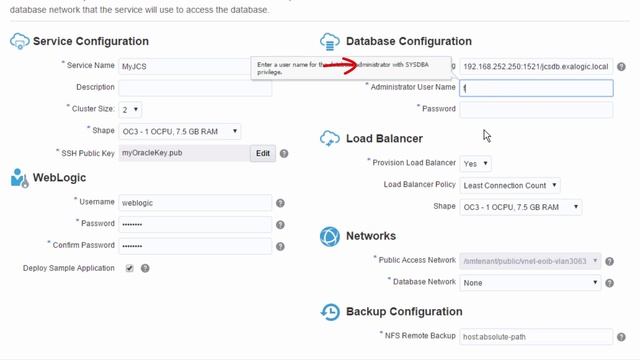Click the Database Configuration cloud icon

pos(330,42)
